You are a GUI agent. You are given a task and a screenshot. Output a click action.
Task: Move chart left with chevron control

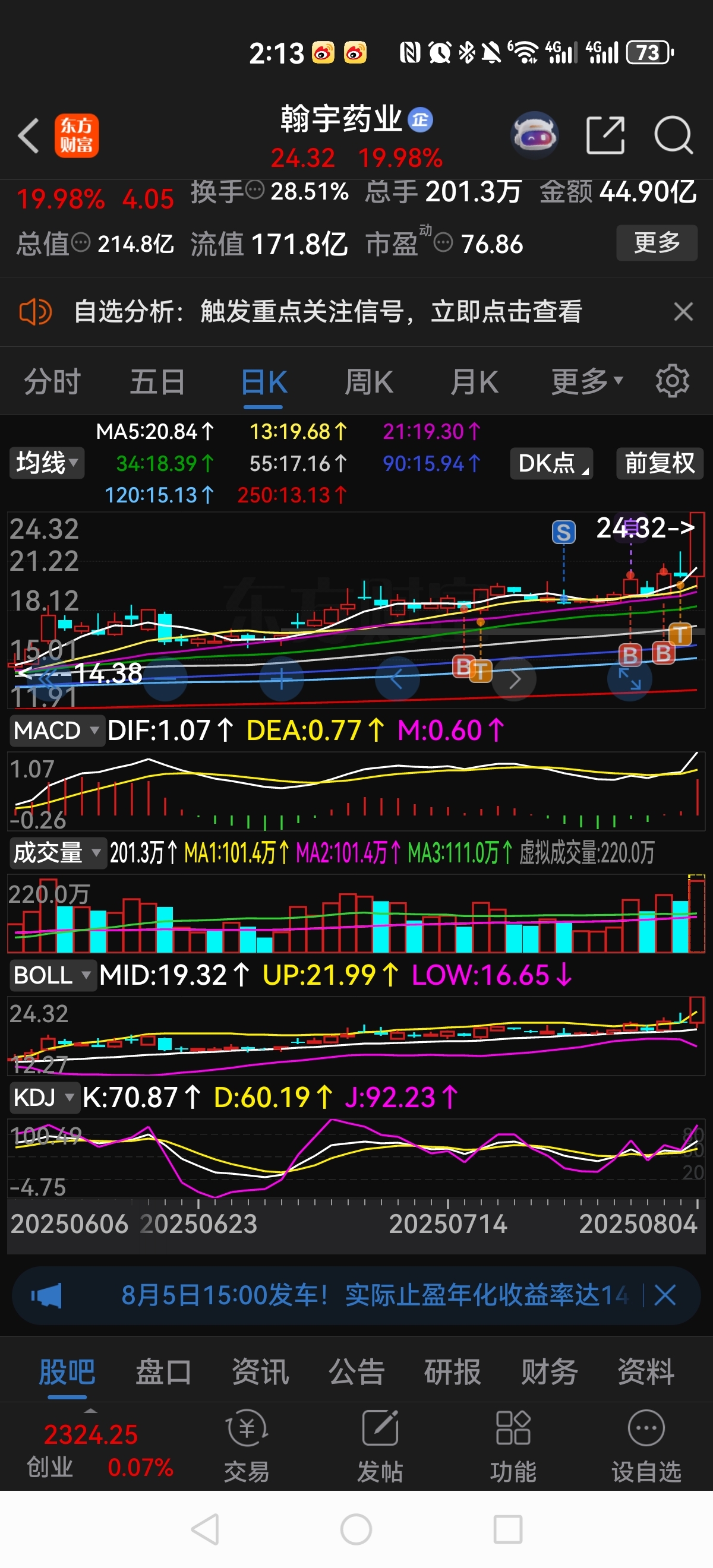tap(397, 679)
